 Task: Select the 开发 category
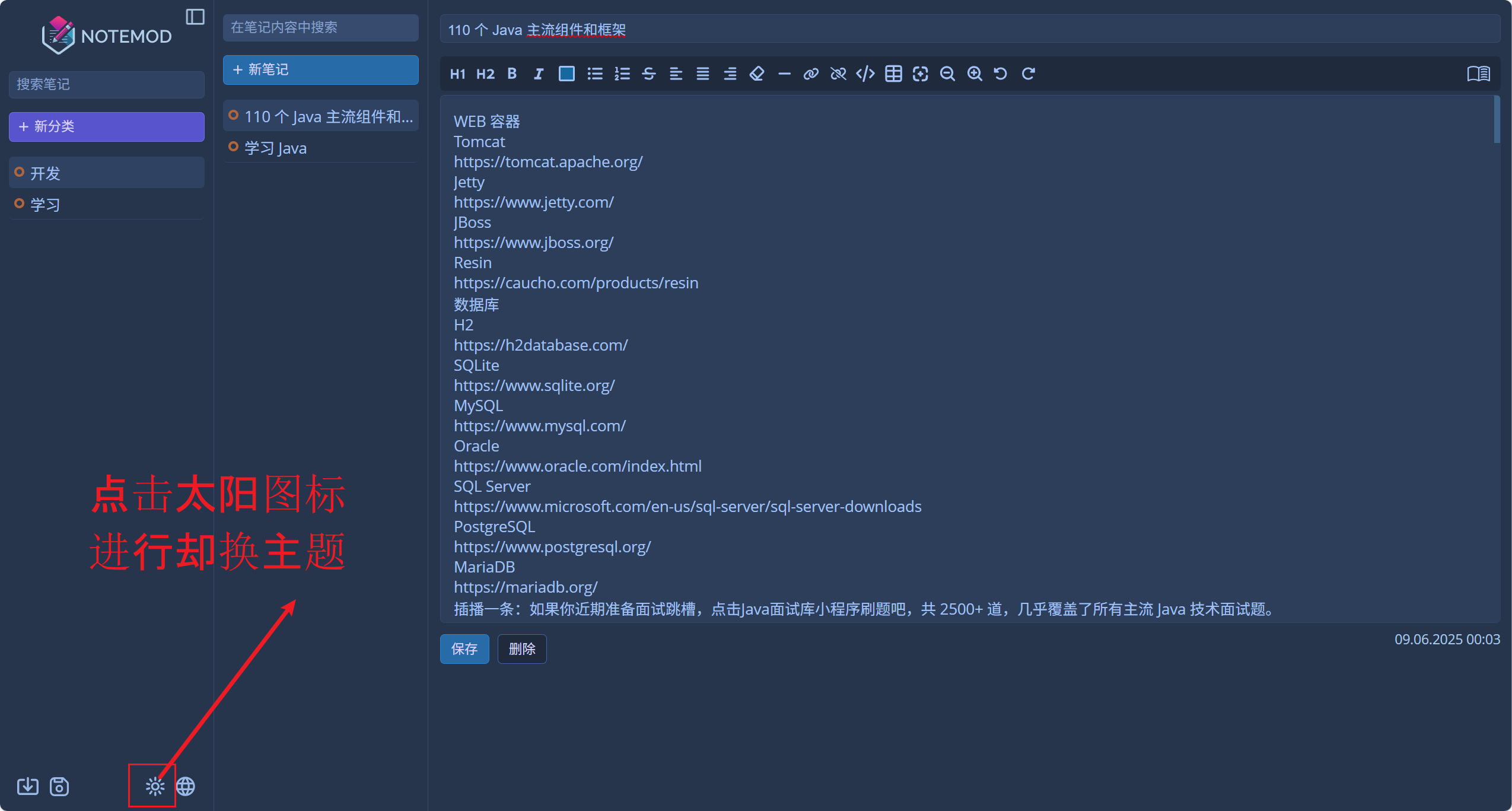click(107, 173)
